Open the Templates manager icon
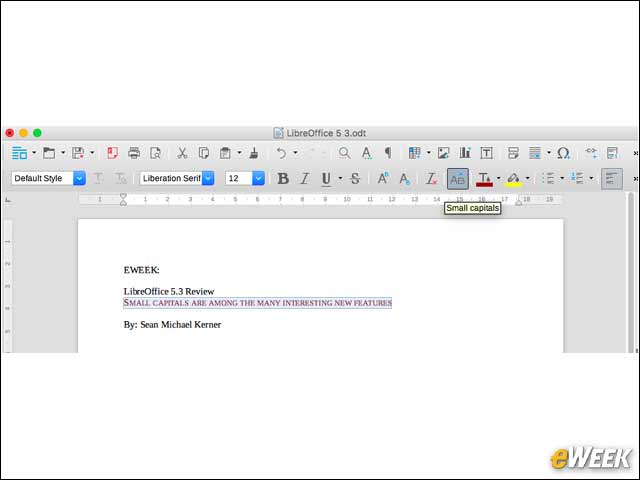Image resolution: width=640 pixels, height=480 pixels. click(49, 153)
